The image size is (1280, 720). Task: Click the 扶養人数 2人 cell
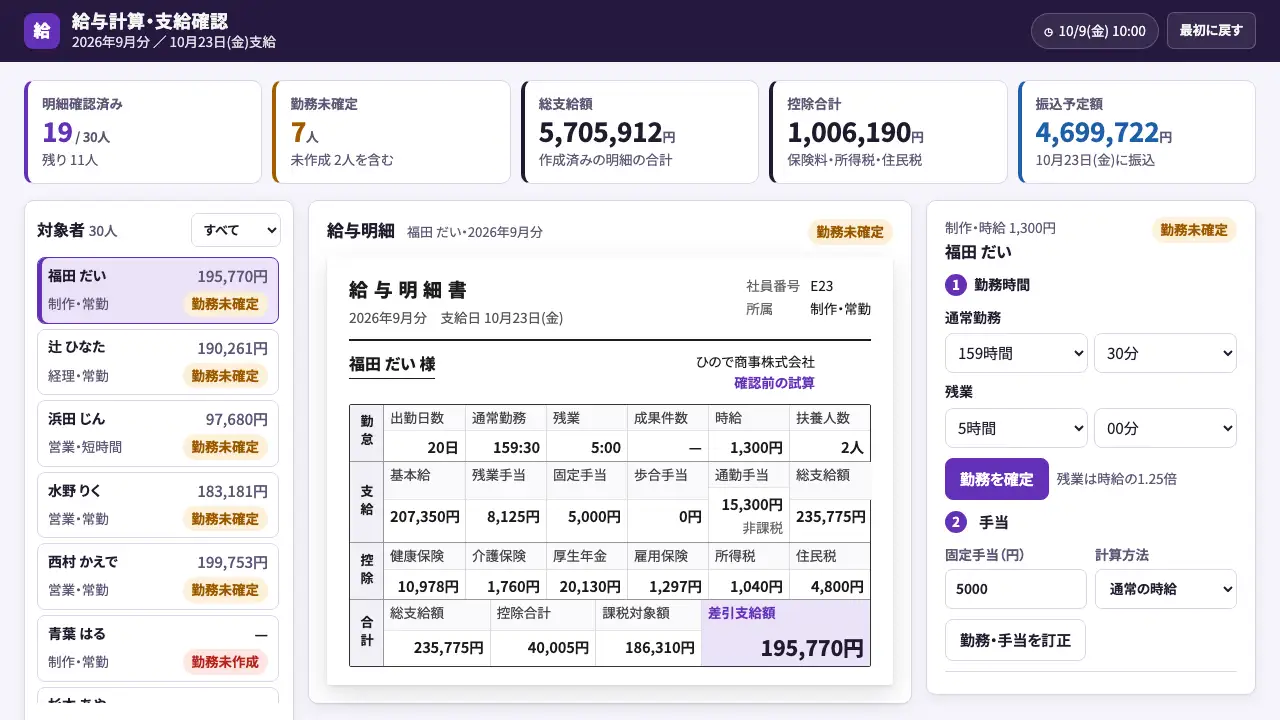coord(830,433)
